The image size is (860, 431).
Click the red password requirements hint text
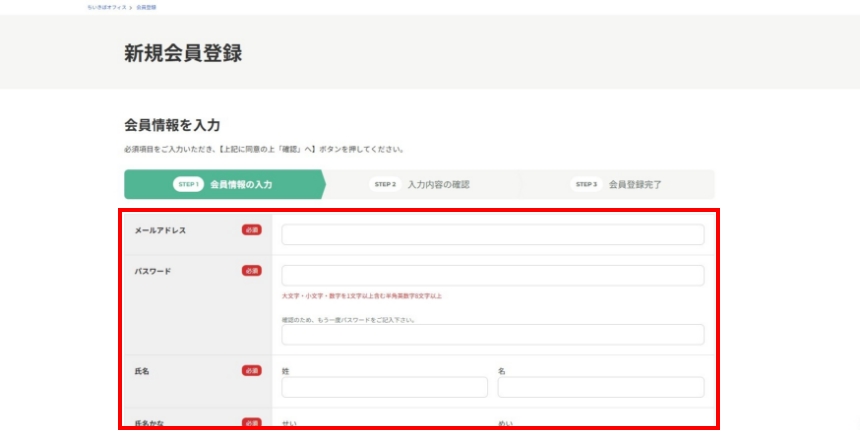coord(361,296)
